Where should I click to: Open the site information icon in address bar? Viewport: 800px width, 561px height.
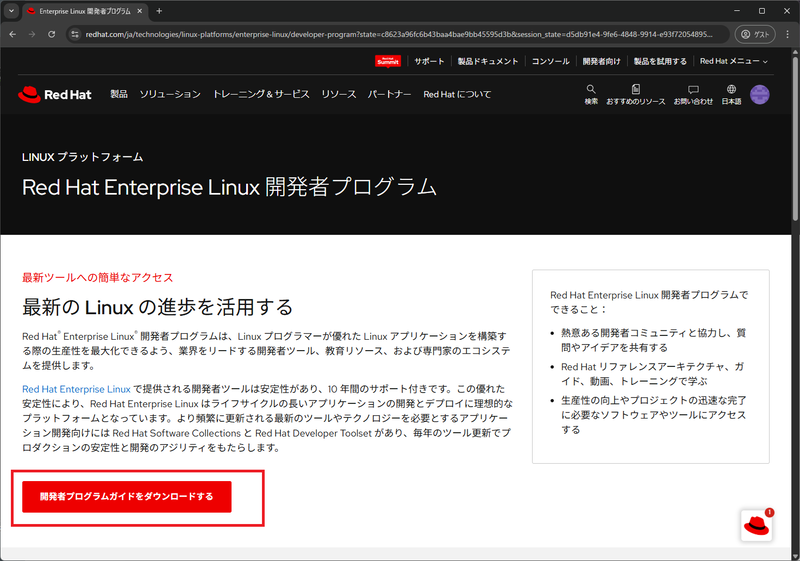pos(75,34)
